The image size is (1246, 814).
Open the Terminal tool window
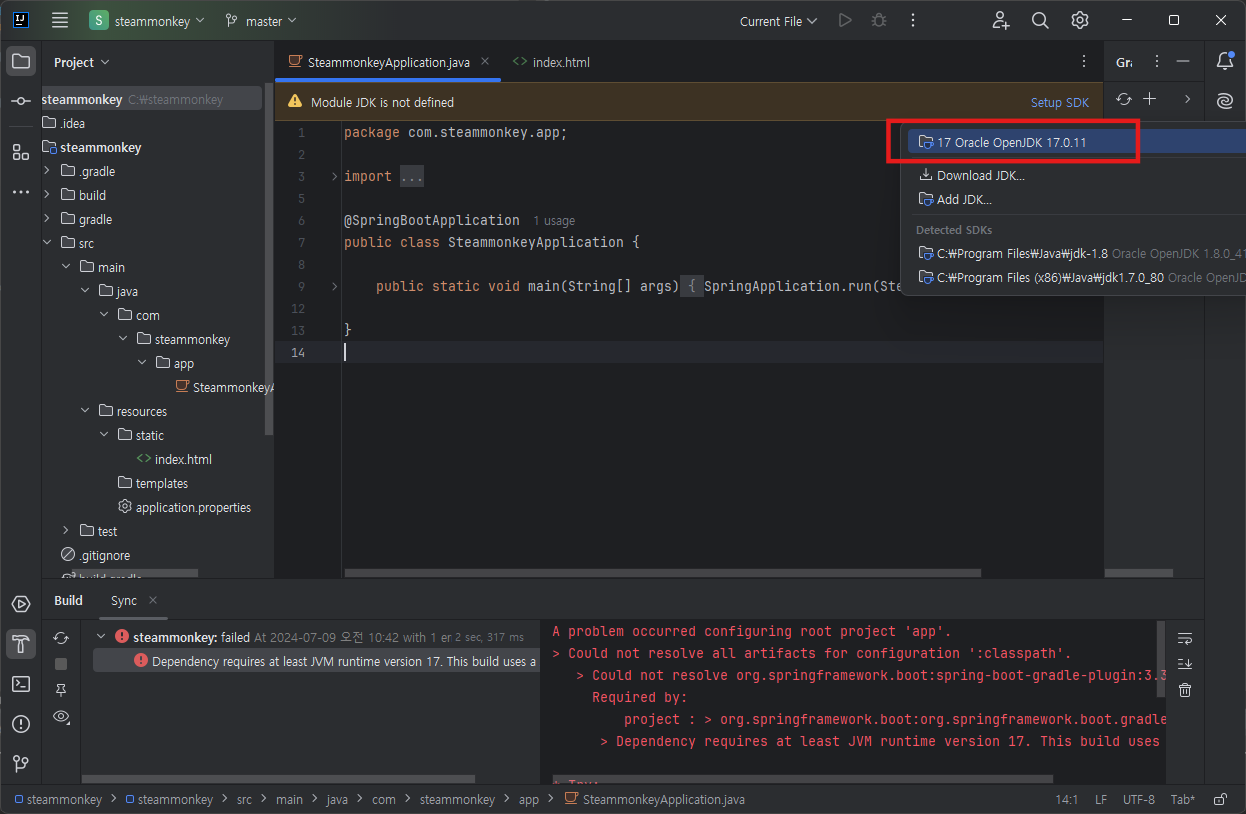coord(21,684)
